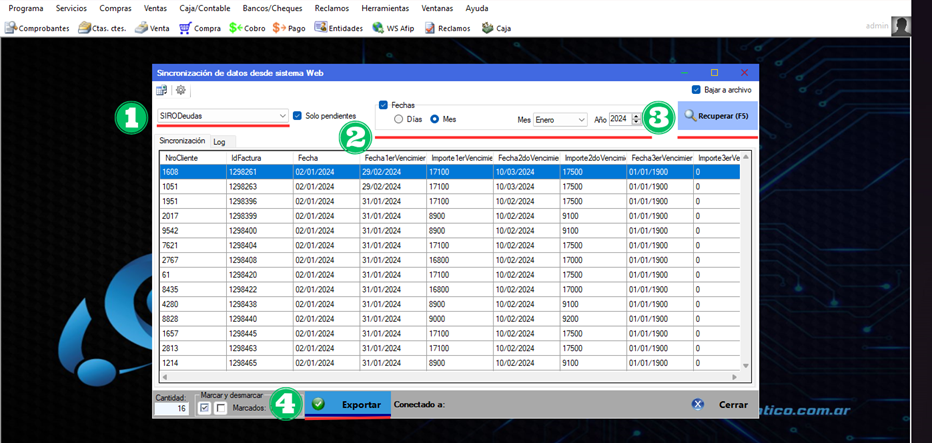932x443 pixels.
Task: Select the row with NroCliente 1051
Action: click(x=450, y=187)
